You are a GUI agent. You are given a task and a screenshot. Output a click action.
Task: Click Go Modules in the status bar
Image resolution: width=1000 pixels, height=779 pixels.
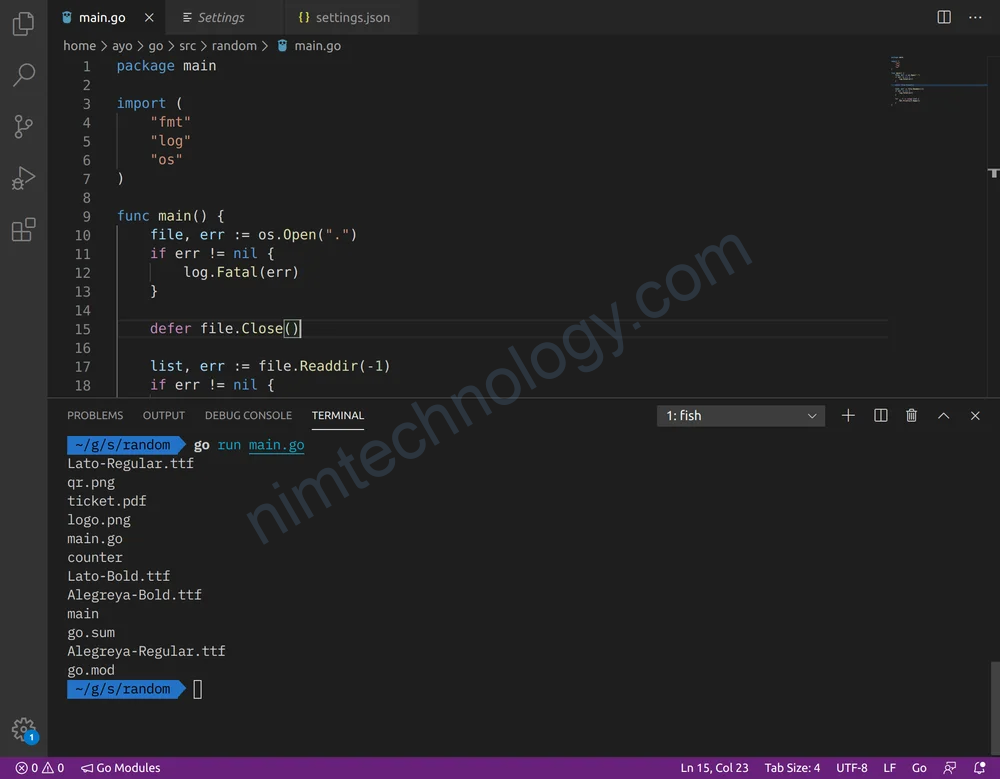[121, 768]
